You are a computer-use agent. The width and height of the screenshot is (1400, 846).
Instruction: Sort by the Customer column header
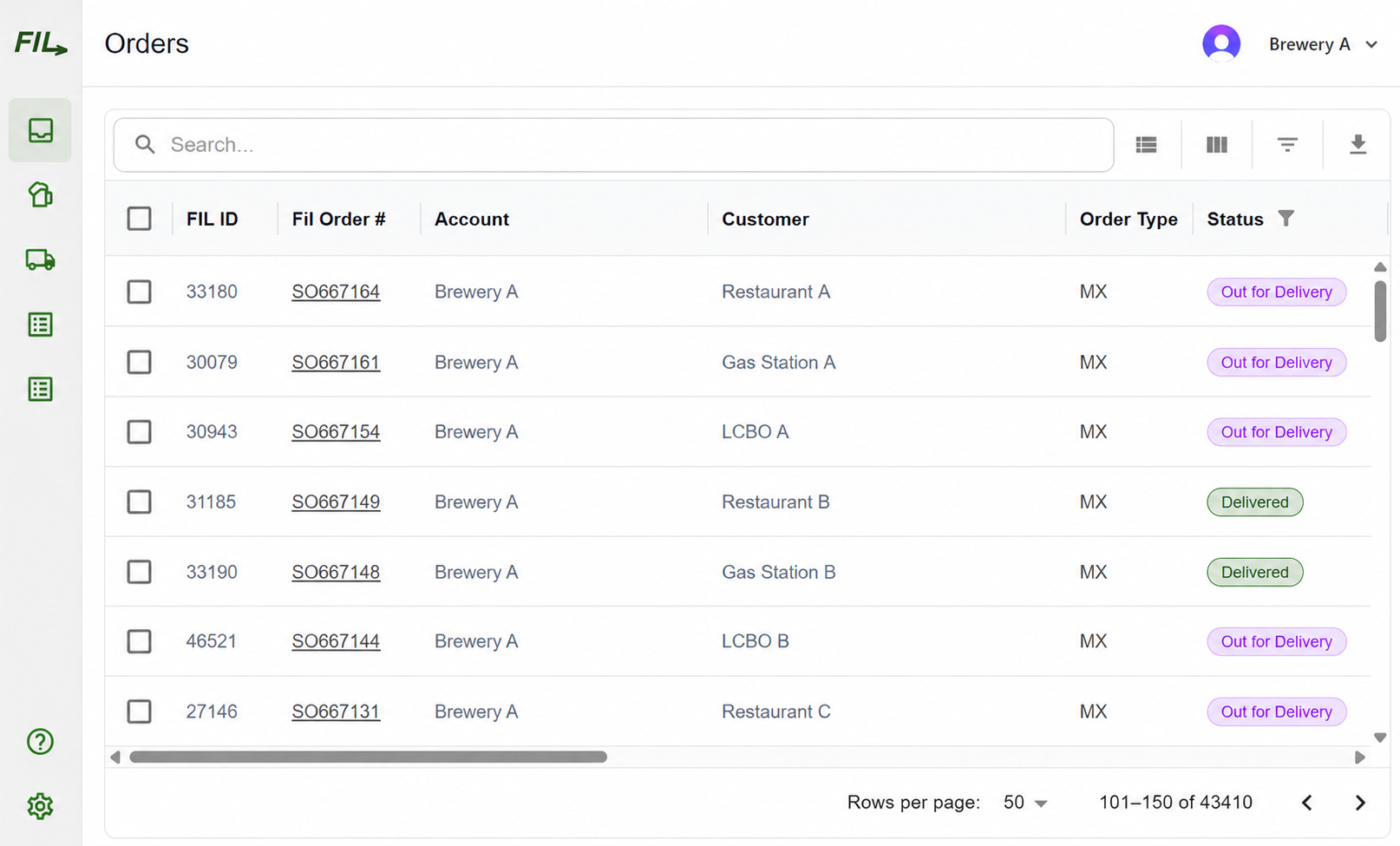click(765, 220)
